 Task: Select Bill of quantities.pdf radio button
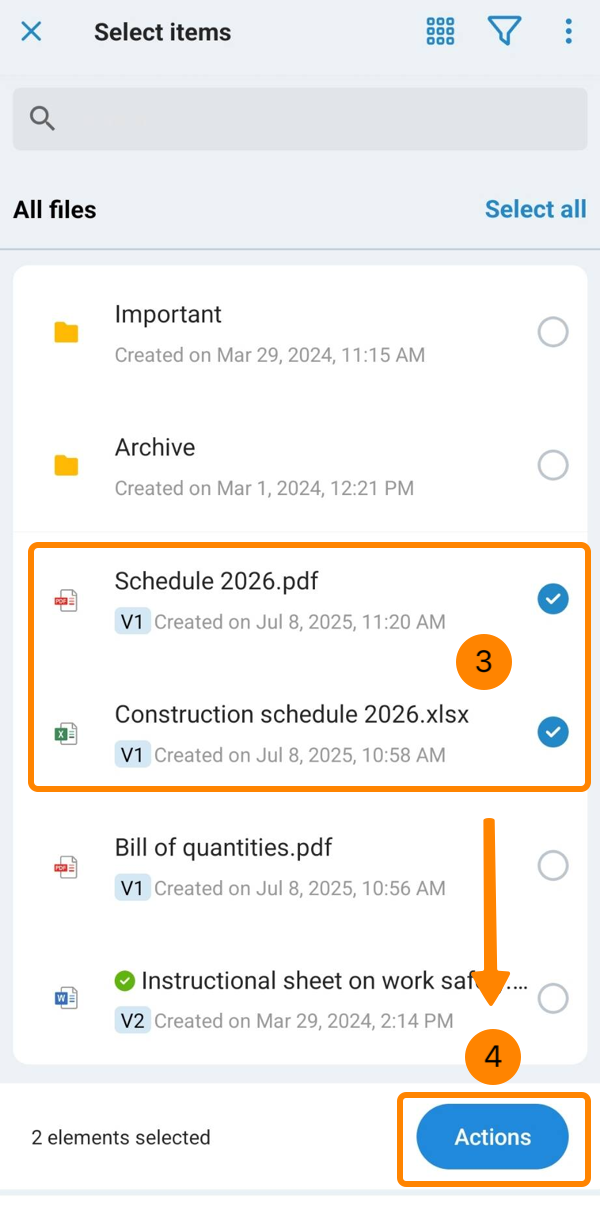pos(553,865)
